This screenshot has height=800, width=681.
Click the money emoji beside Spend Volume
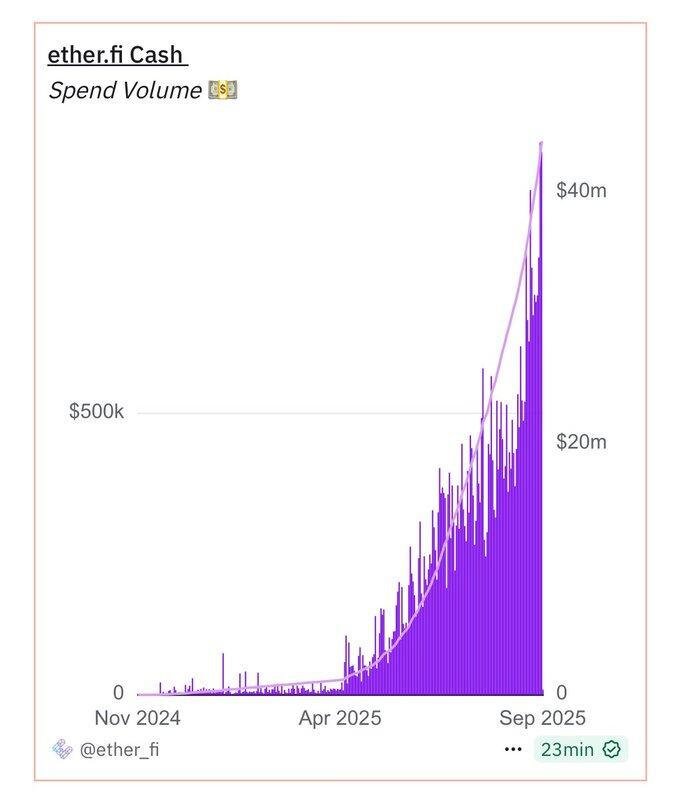click(223, 90)
